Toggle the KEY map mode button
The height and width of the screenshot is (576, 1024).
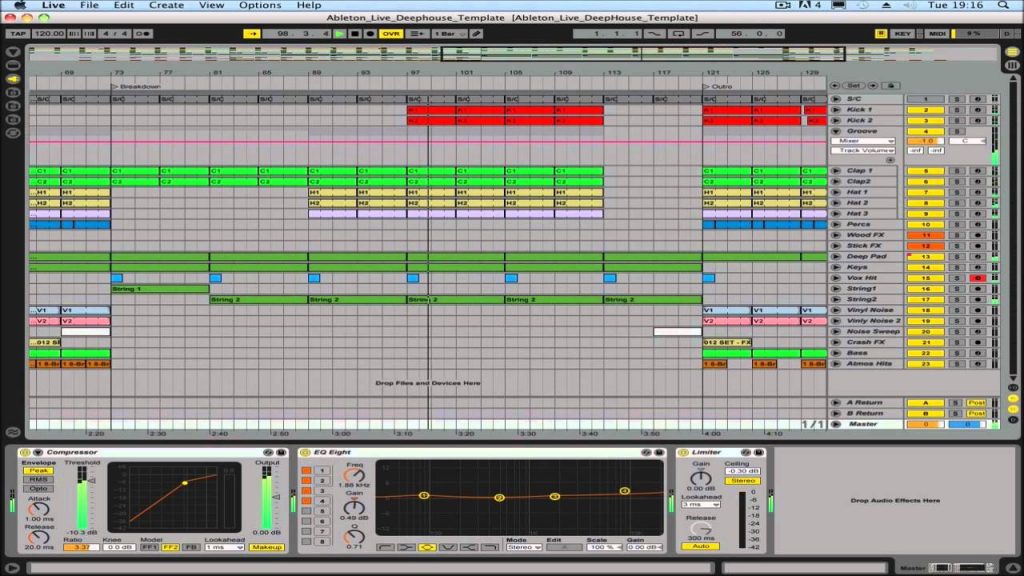(x=903, y=33)
